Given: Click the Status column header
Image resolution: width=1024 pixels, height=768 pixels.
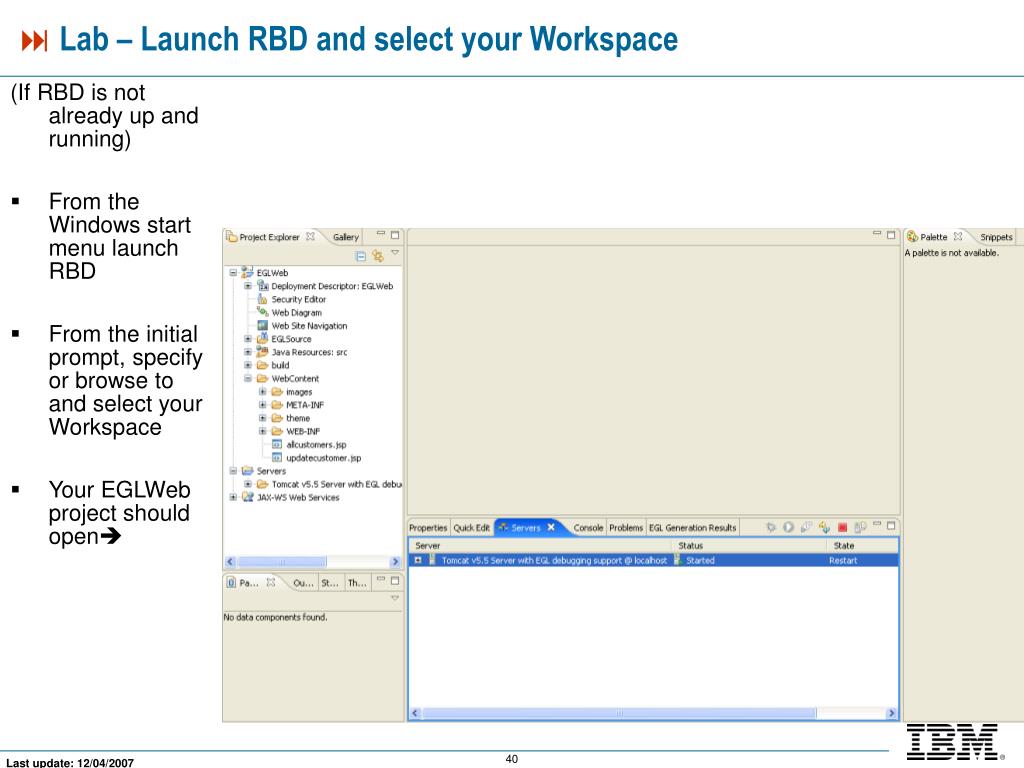Looking at the screenshot, I should pos(750,545).
